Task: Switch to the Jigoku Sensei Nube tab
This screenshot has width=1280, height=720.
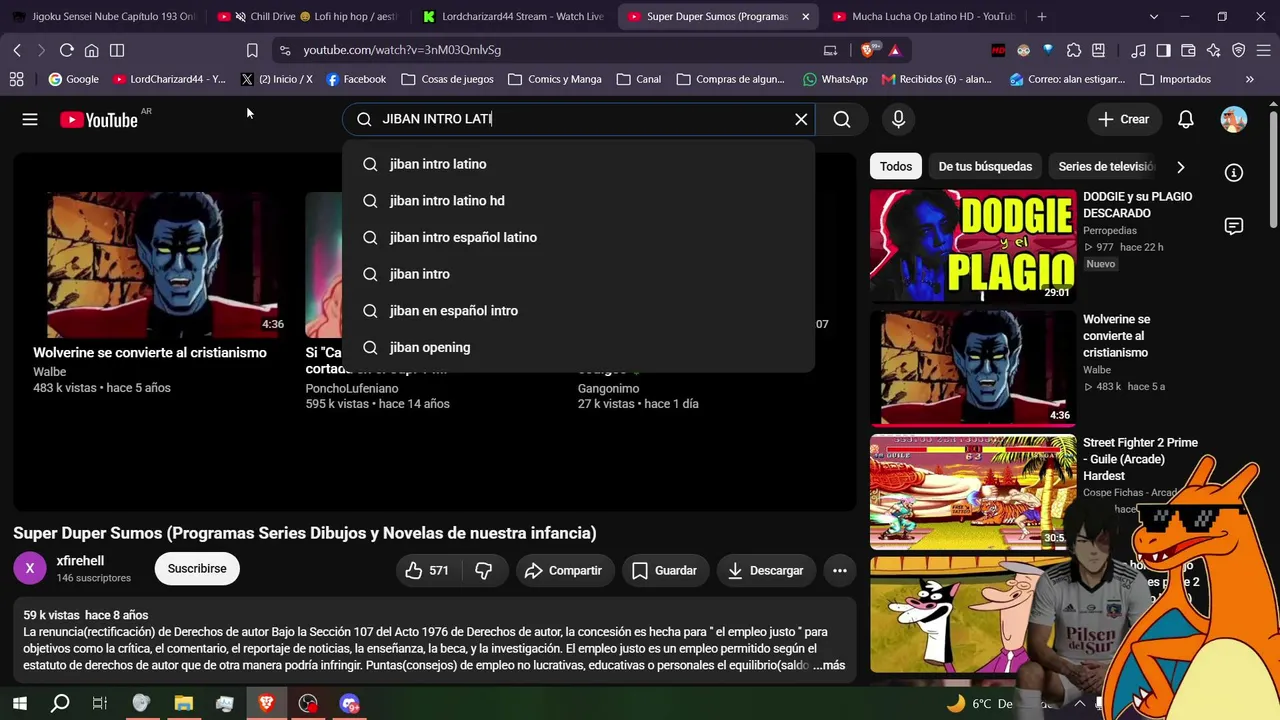Action: [104, 16]
